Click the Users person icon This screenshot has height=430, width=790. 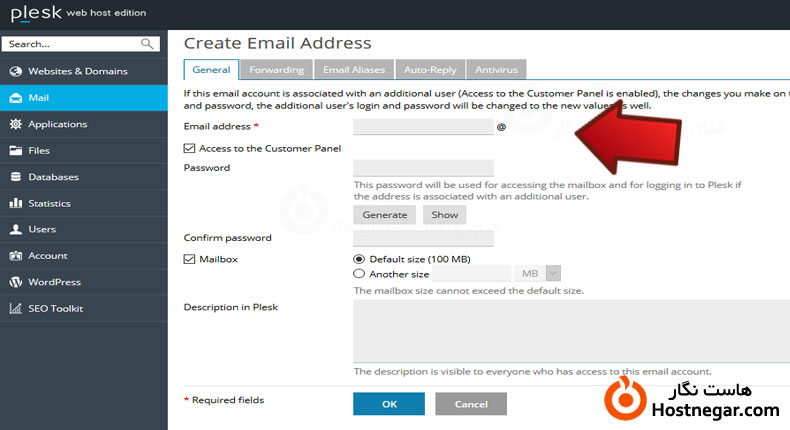pyautogui.click(x=16, y=229)
